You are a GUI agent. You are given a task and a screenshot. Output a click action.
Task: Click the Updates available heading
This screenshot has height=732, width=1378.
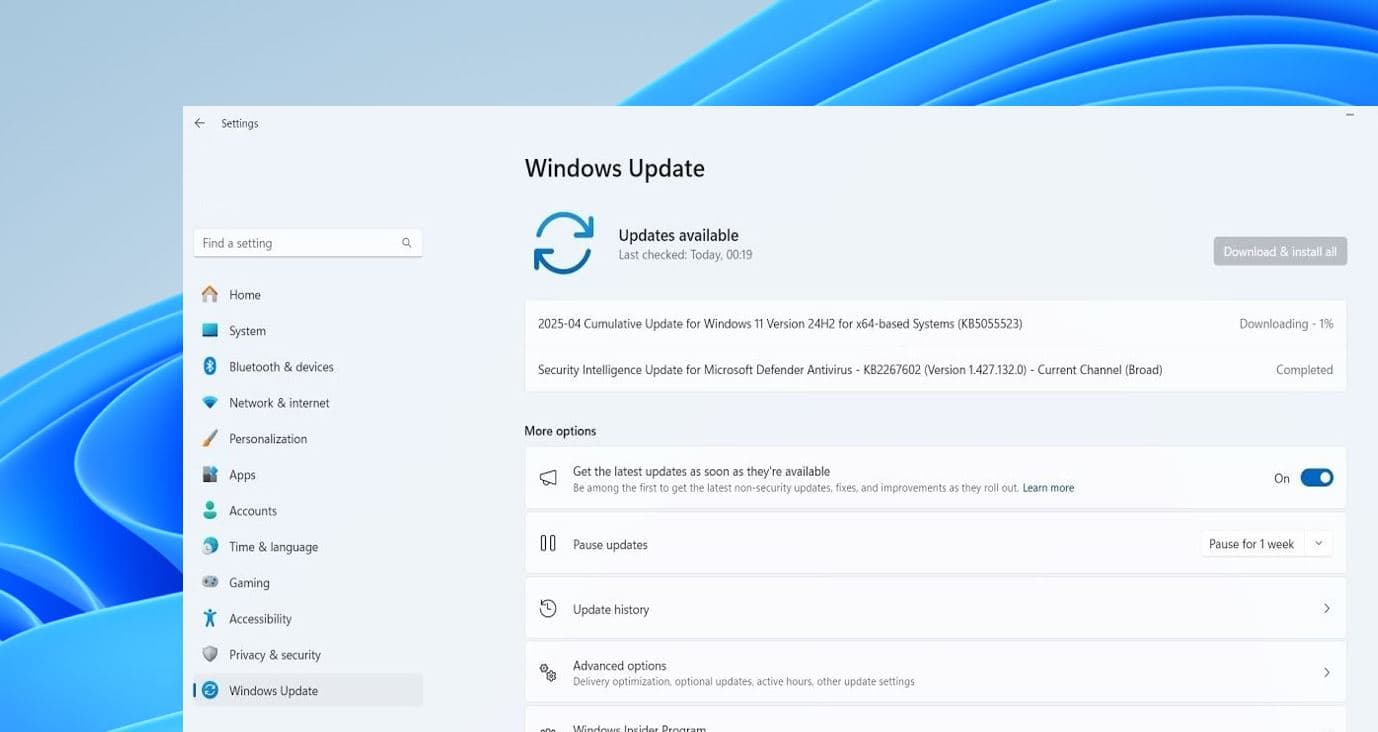point(678,235)
